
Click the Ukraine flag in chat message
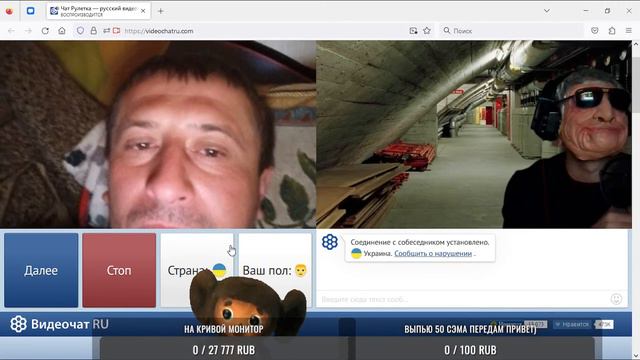[356, 253]
